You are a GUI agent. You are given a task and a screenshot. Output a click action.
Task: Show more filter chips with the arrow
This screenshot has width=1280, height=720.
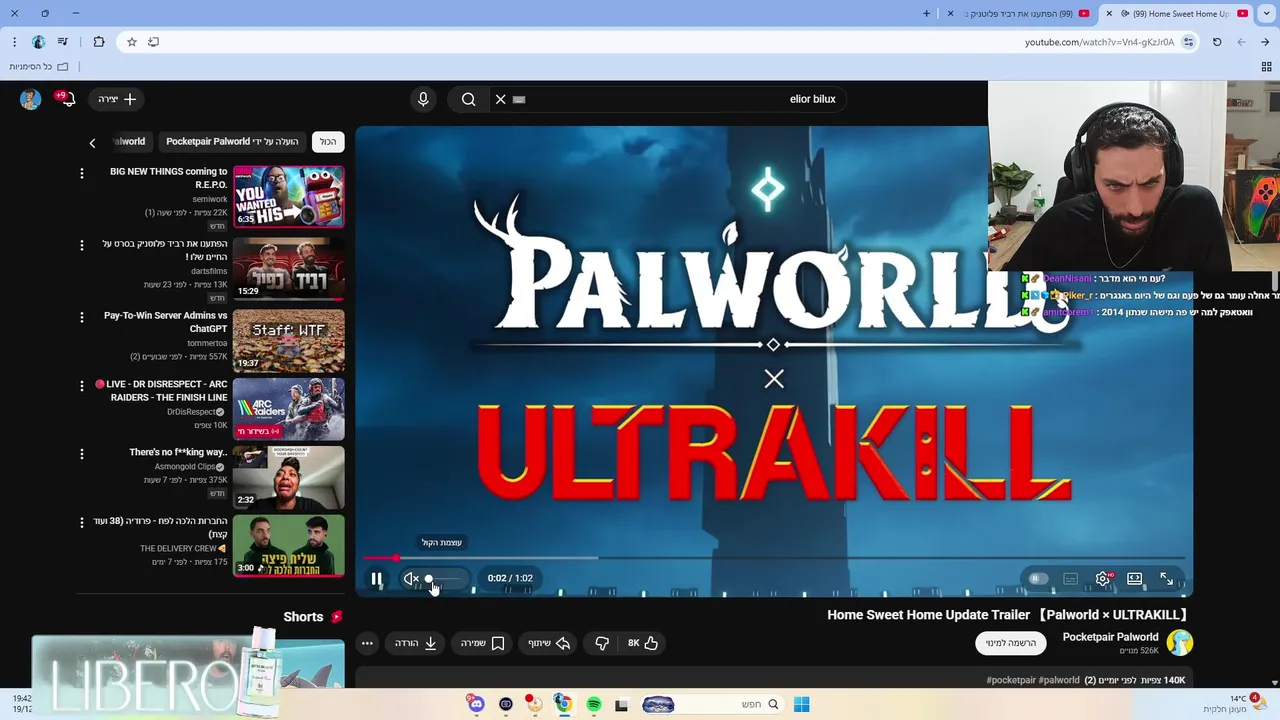click(x=92, y=143)
